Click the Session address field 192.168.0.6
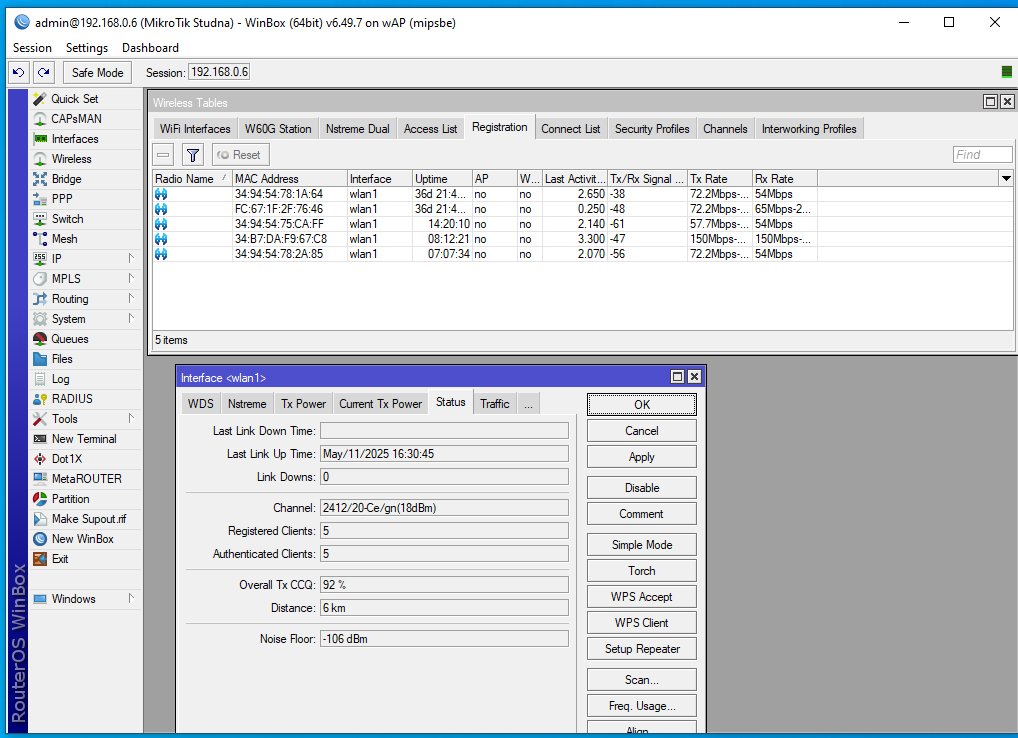The width and height of the screenshot is (1018, 738). pos(219,72)
